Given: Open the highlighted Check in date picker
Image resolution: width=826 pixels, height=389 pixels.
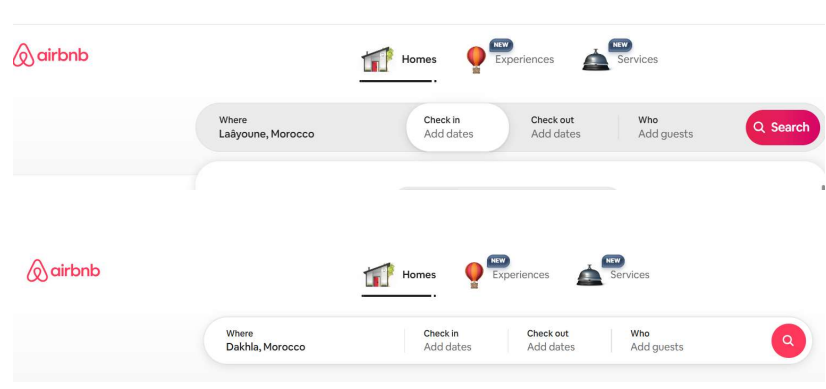Looking at the screenshot, I should [457, 127].
